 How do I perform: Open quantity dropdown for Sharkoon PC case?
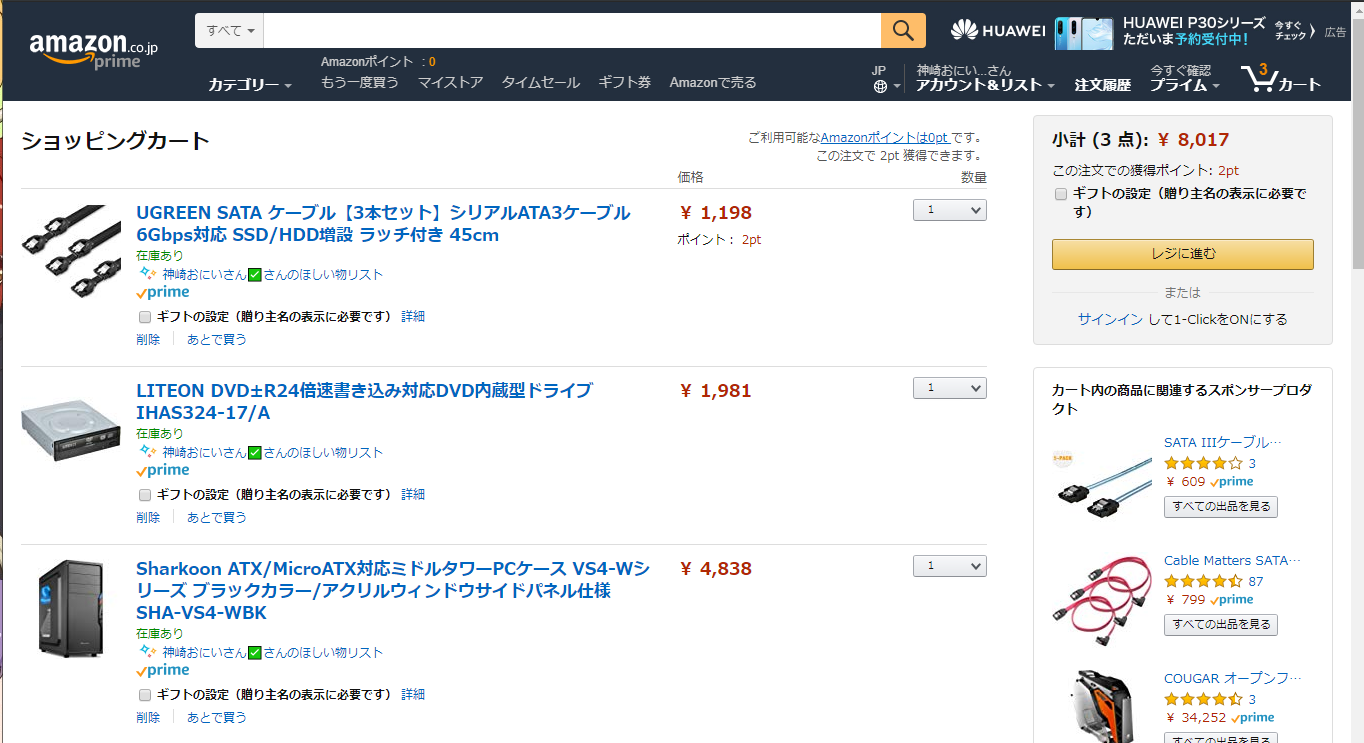(x=949, y=566)
